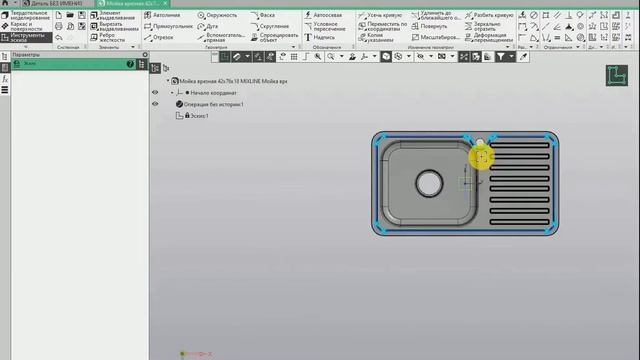Toggle visibility of Операция без истории:1
This screenshot has height=360, width=640.
155,104
